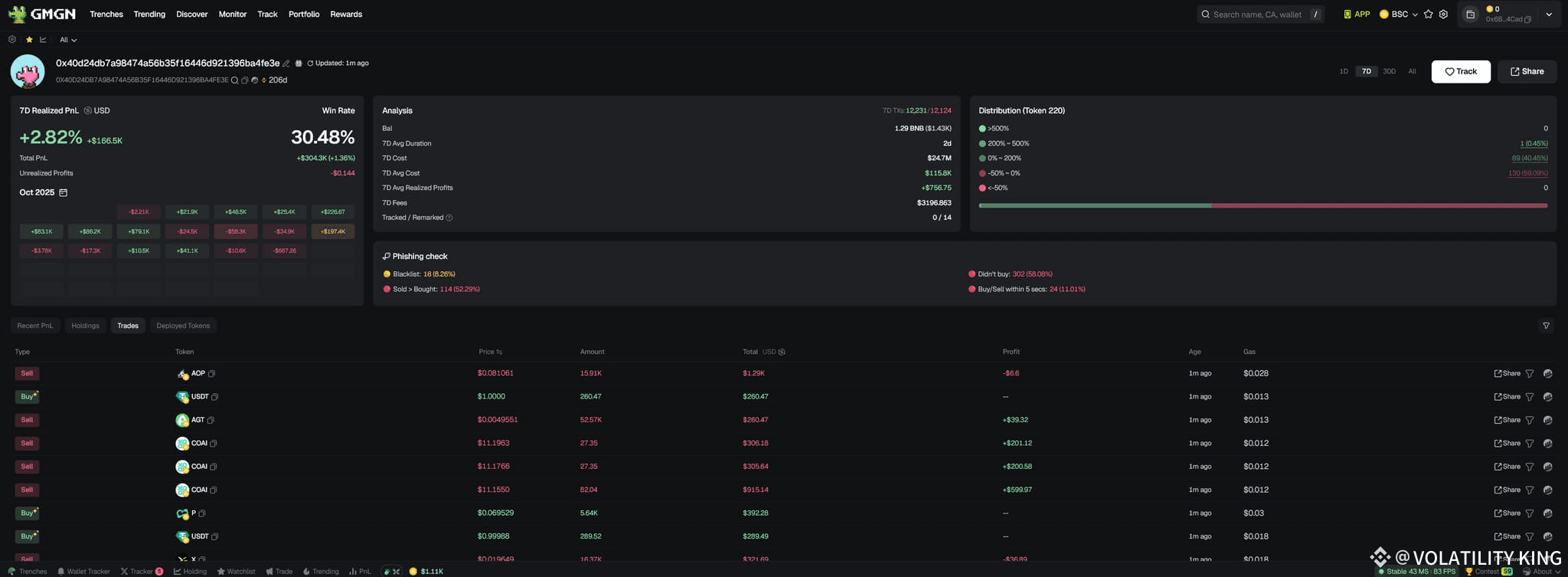Open the favorites star in the top bar

click(x=1428, y=14)
